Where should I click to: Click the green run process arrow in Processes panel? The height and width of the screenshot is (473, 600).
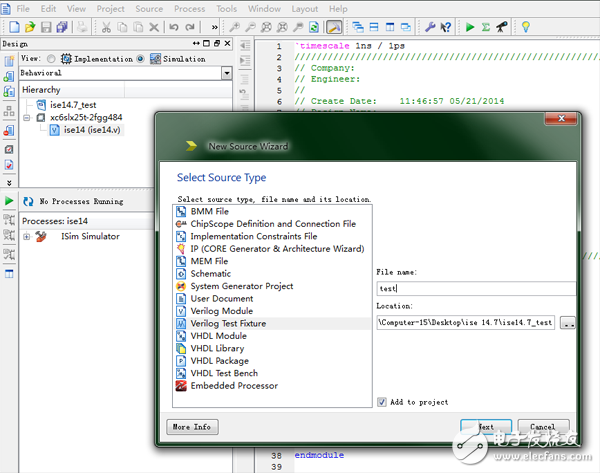coord(9,201)
